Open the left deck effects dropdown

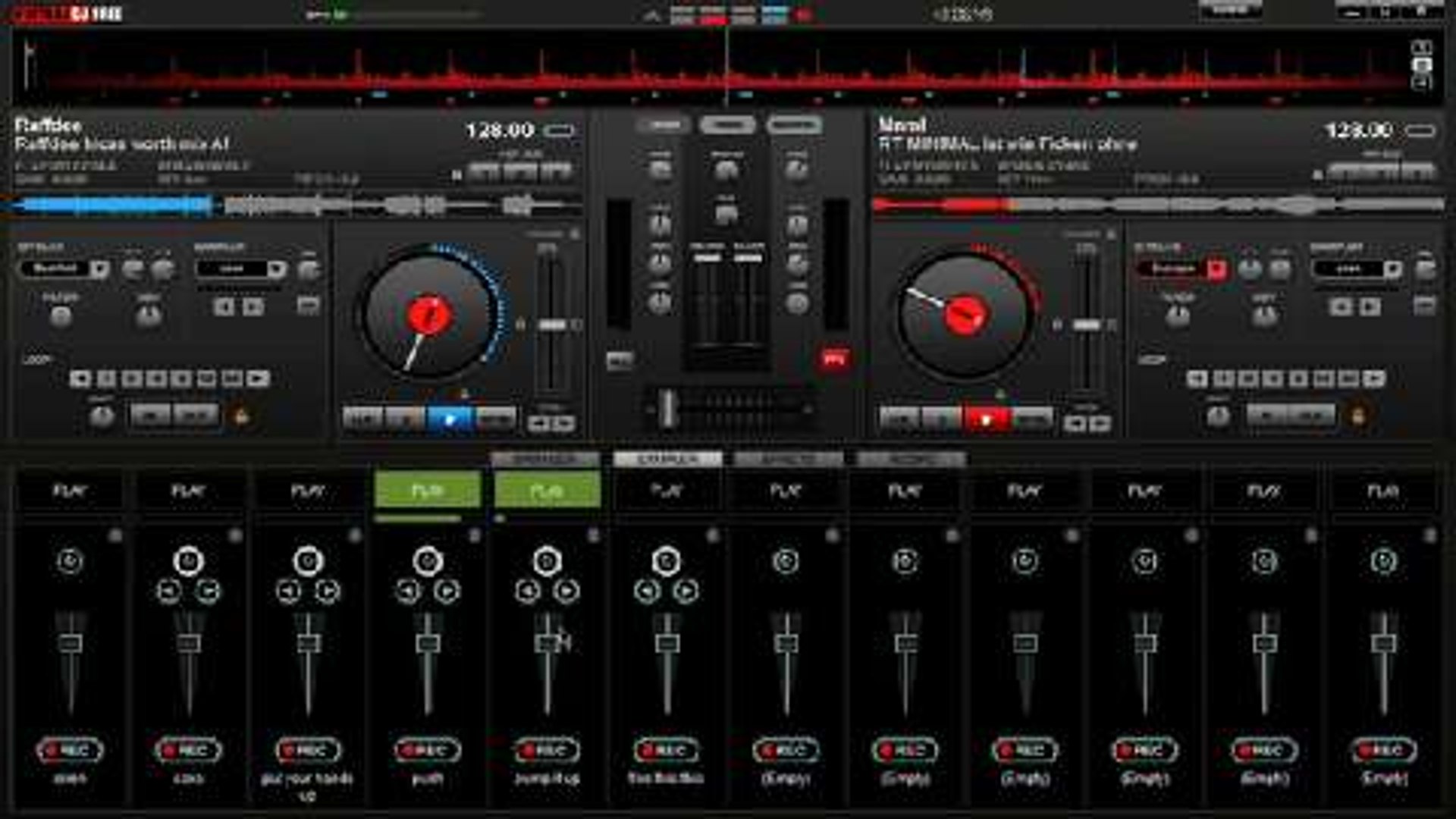coord(99,269)
